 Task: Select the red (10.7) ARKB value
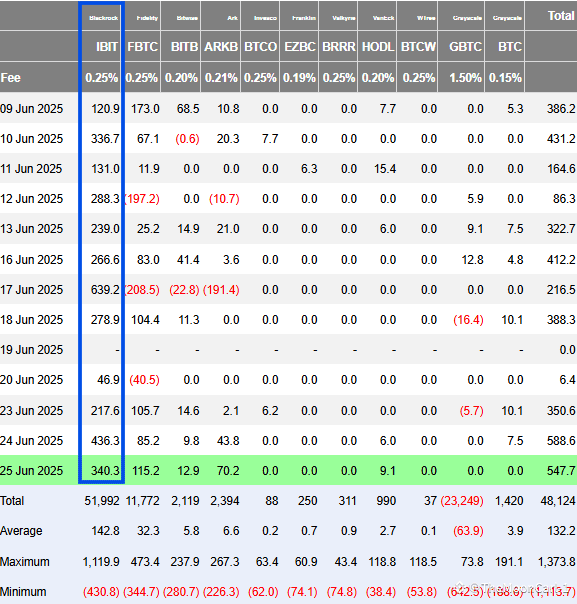click(224, 199)
